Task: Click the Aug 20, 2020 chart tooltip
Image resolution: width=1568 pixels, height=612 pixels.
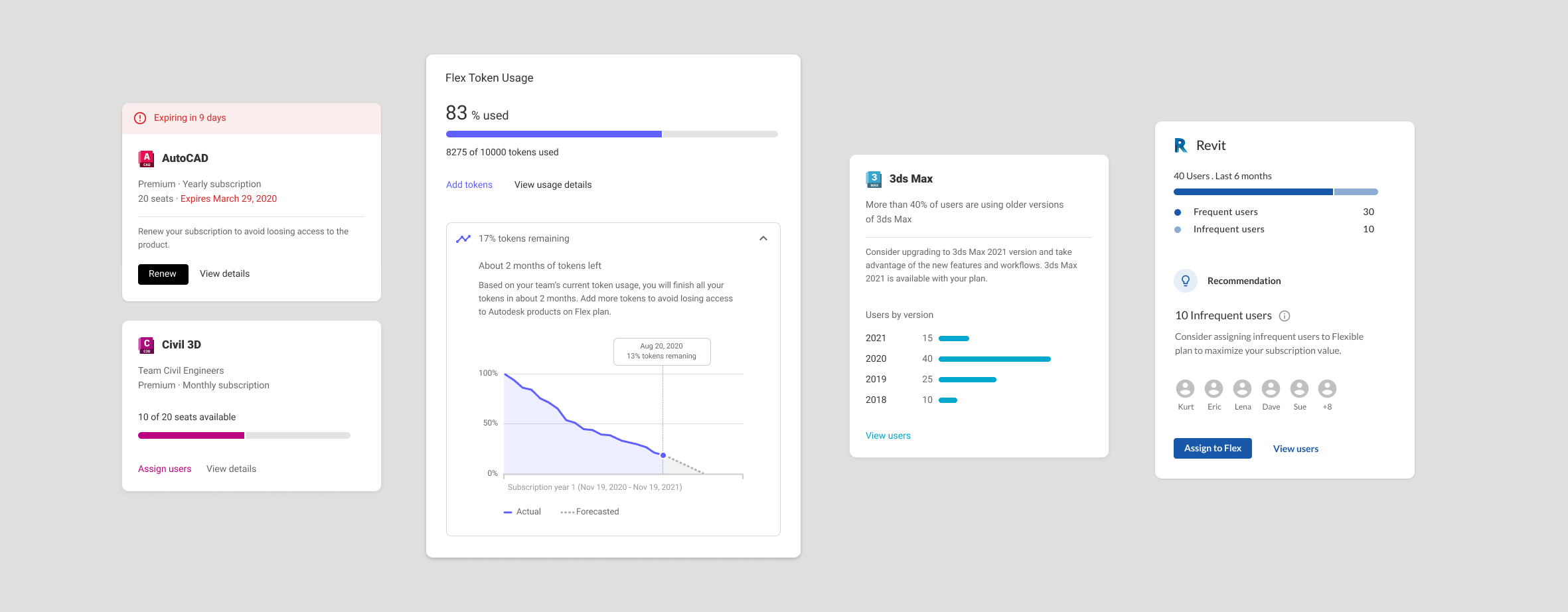Action: 662,352
